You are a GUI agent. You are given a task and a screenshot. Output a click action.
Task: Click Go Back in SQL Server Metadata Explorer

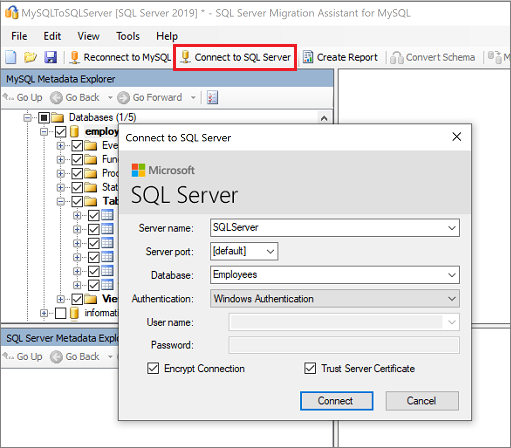(x=75, y=356)
